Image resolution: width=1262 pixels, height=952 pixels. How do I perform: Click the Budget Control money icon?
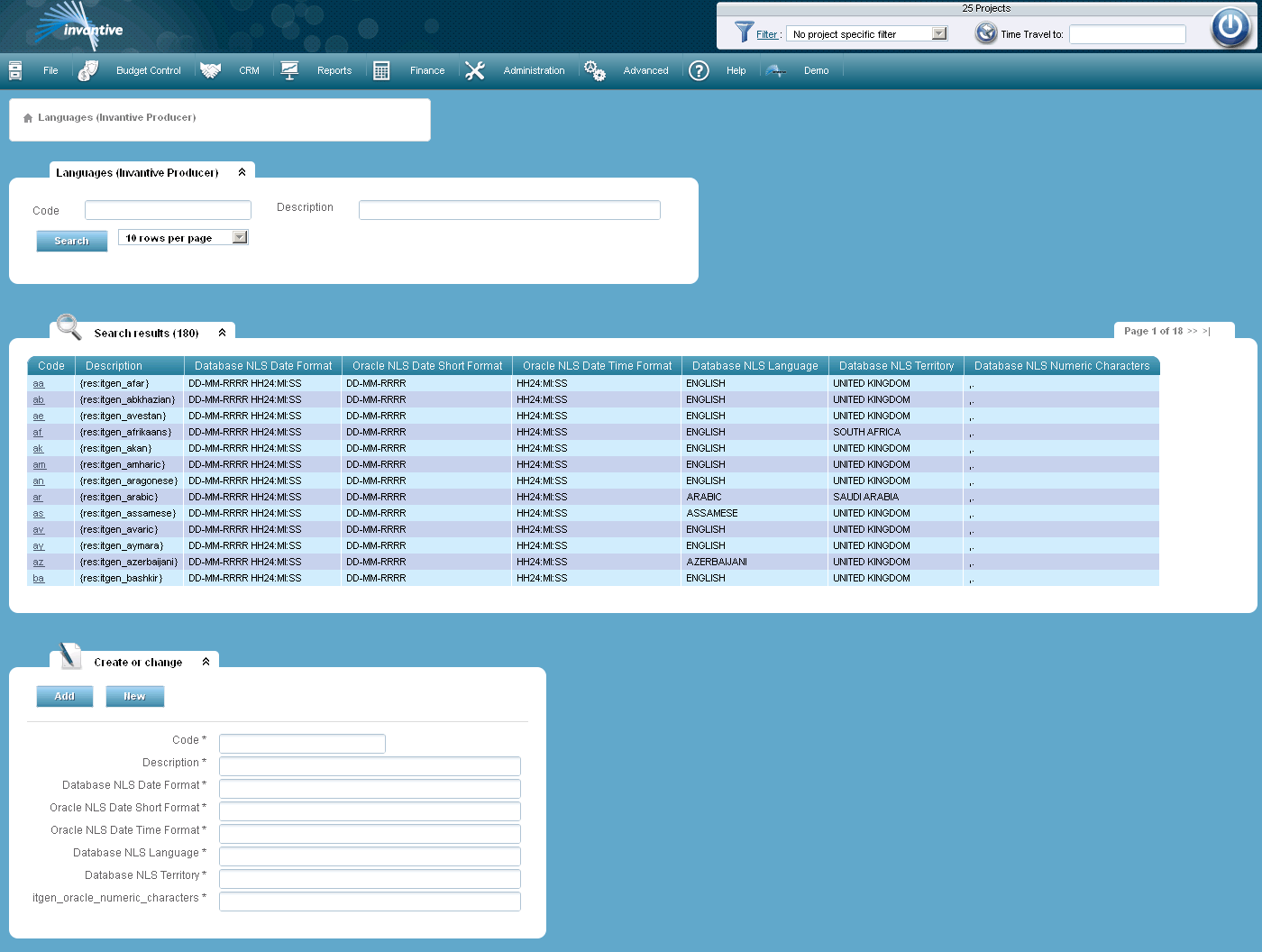coord(87,70)
